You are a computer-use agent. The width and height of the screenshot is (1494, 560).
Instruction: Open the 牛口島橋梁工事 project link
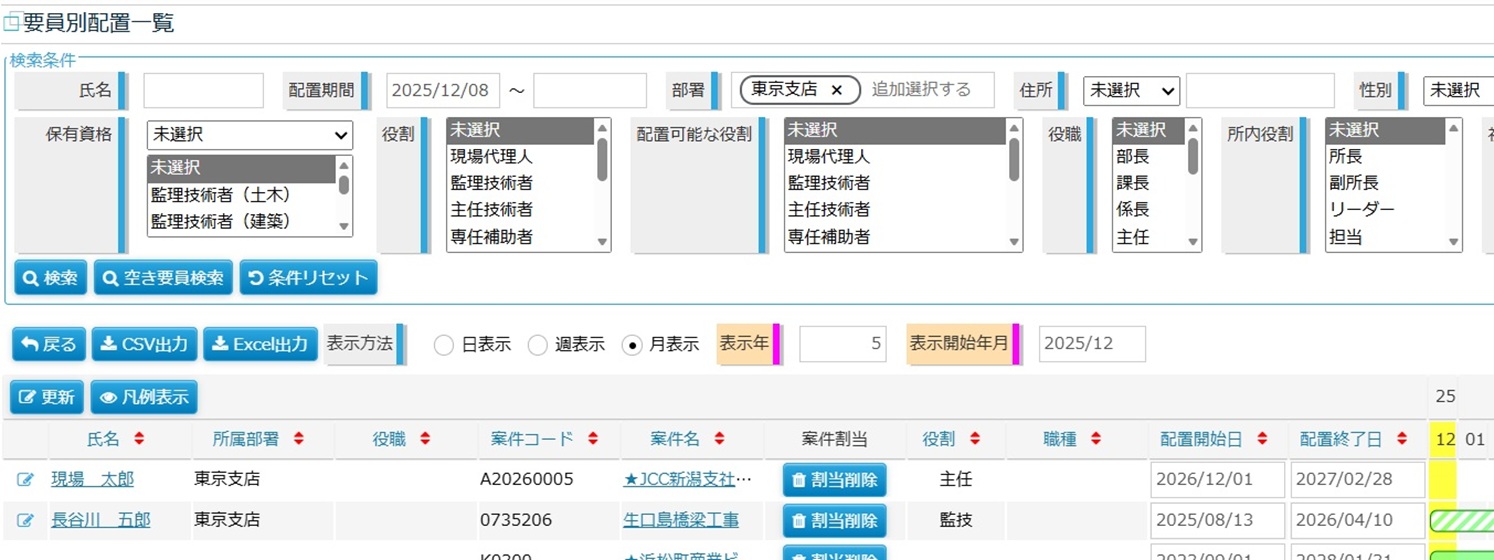point(681,520)
